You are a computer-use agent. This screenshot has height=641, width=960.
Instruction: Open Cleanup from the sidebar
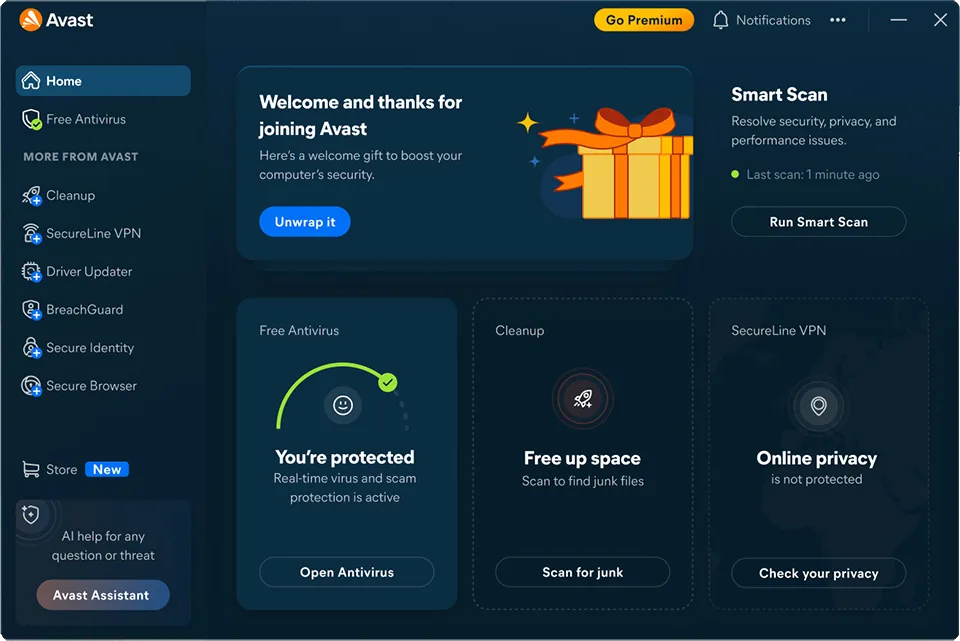coord(103,196)
